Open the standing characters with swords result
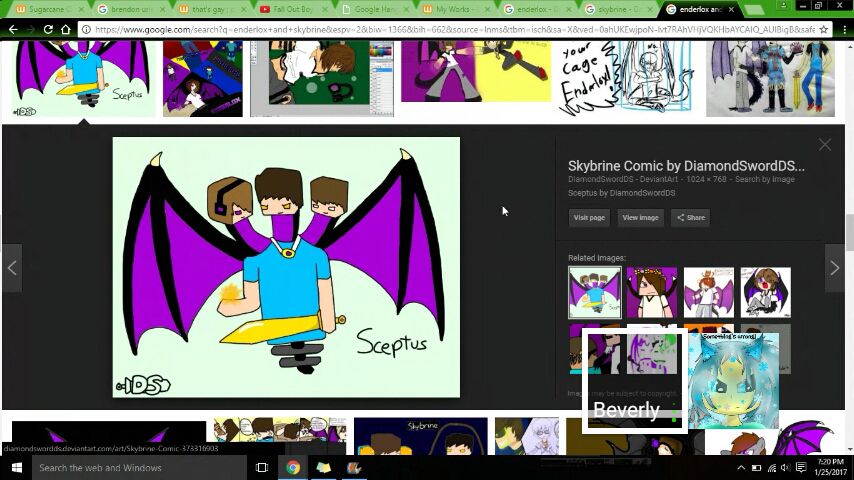The height and width of the screenshot is (480, 854). [x=770, y=78]
